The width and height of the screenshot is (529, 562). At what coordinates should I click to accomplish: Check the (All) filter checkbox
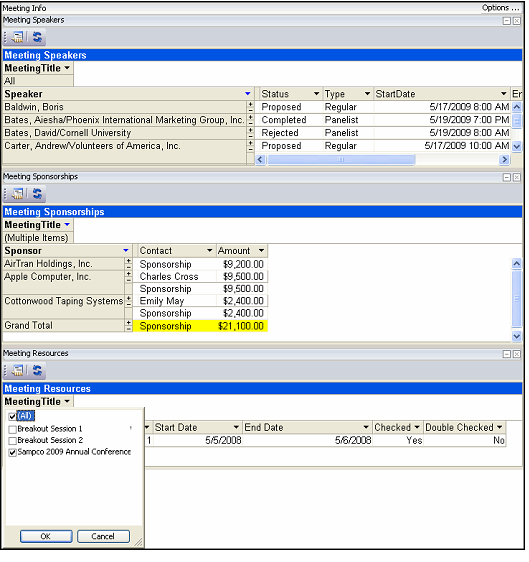pyautogui.click(x=12, y=416)
